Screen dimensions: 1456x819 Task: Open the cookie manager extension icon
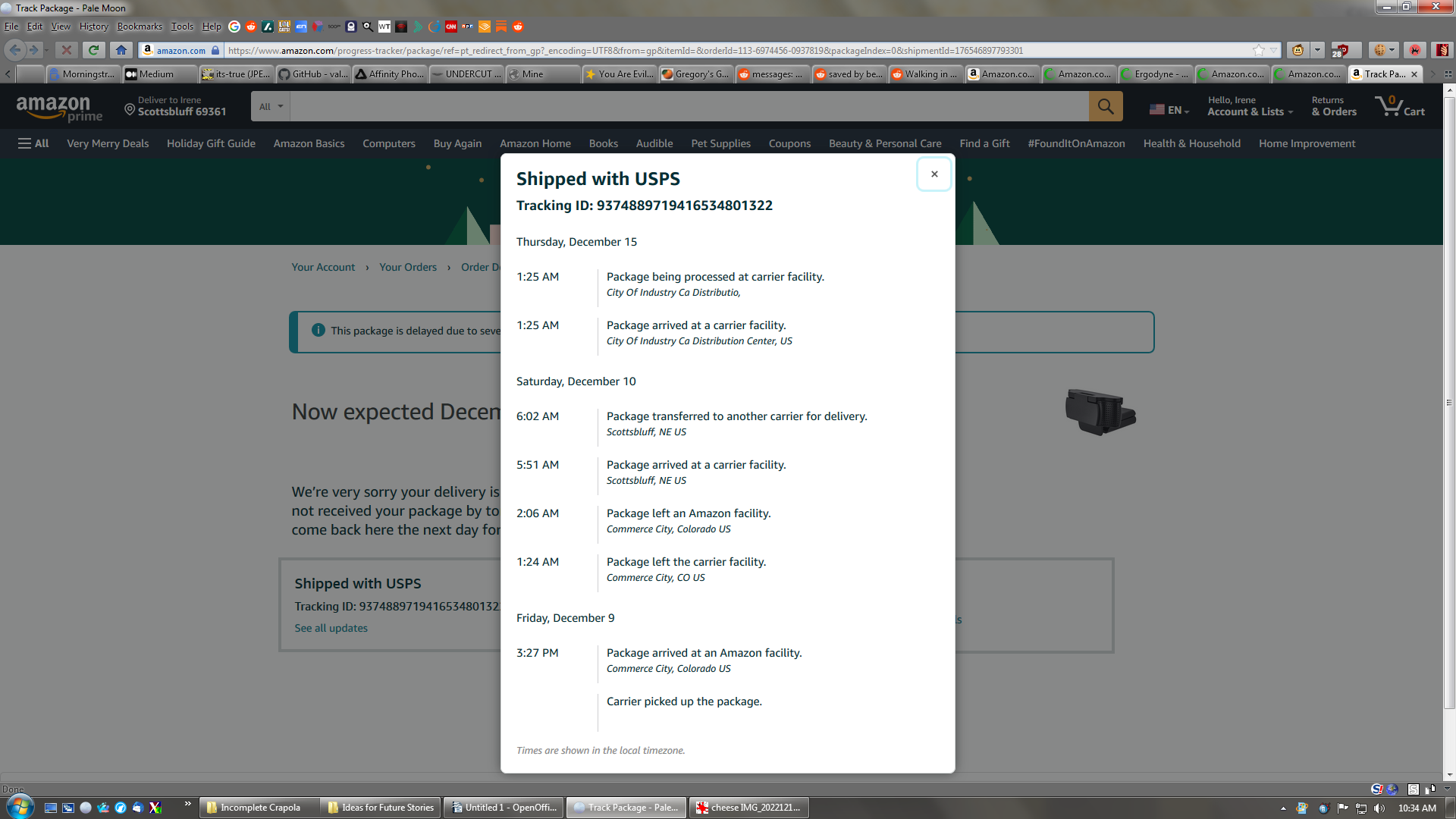(x=1380, y=50)
